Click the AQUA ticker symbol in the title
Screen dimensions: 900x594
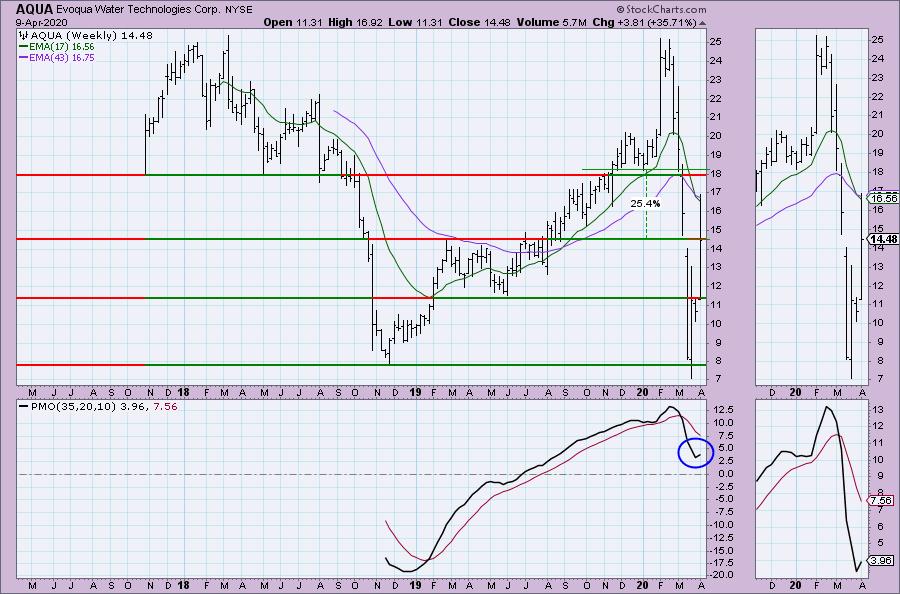pyautogui.click(x=34, y=9)
